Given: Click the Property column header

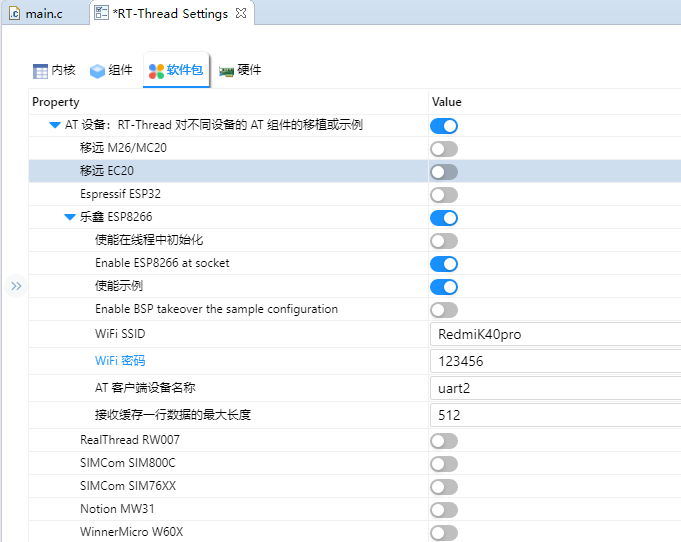Looking at the screenshot, I should 56,102.
